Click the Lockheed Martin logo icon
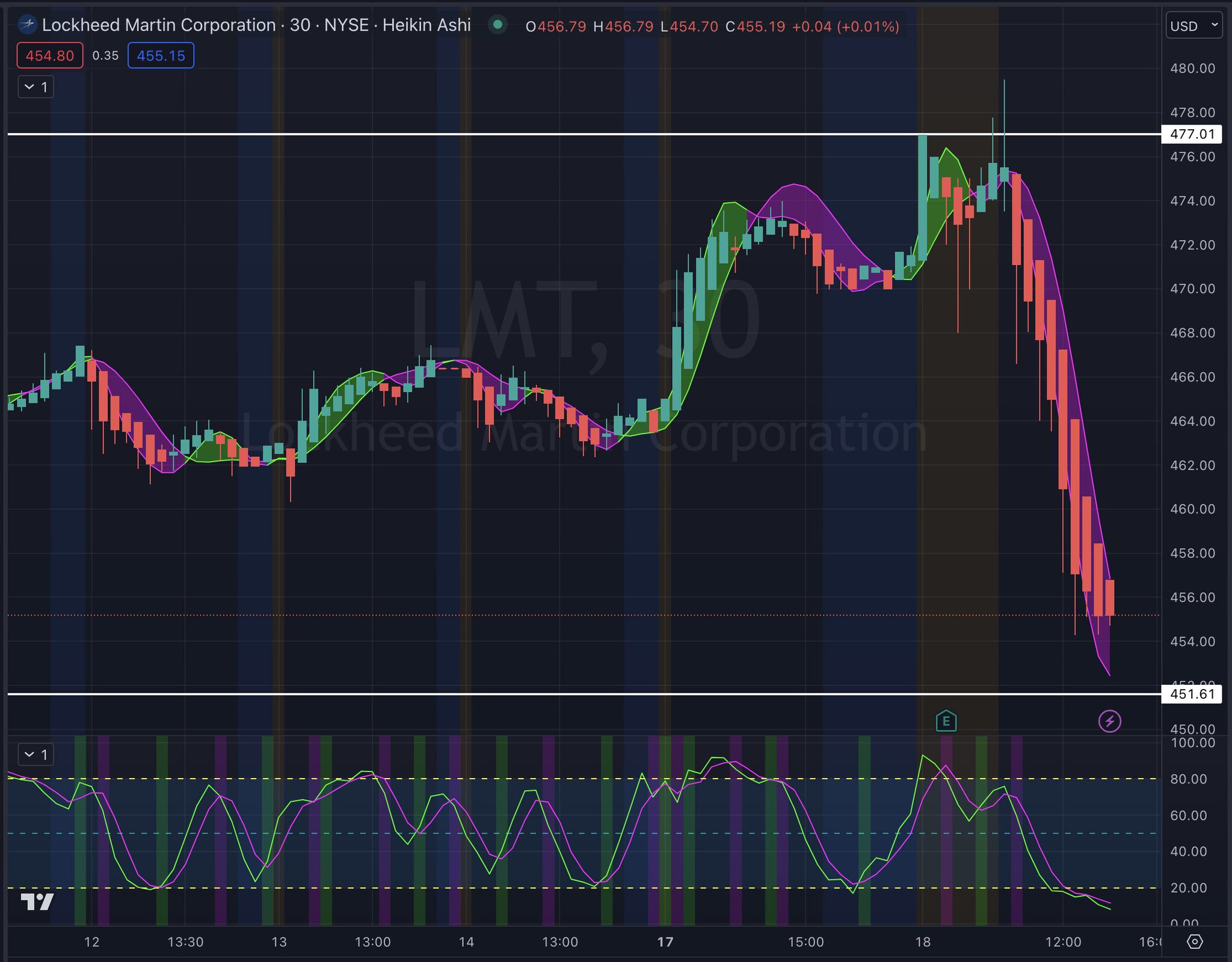Viewport: 1232px width, 962px height. click(27, 25)
